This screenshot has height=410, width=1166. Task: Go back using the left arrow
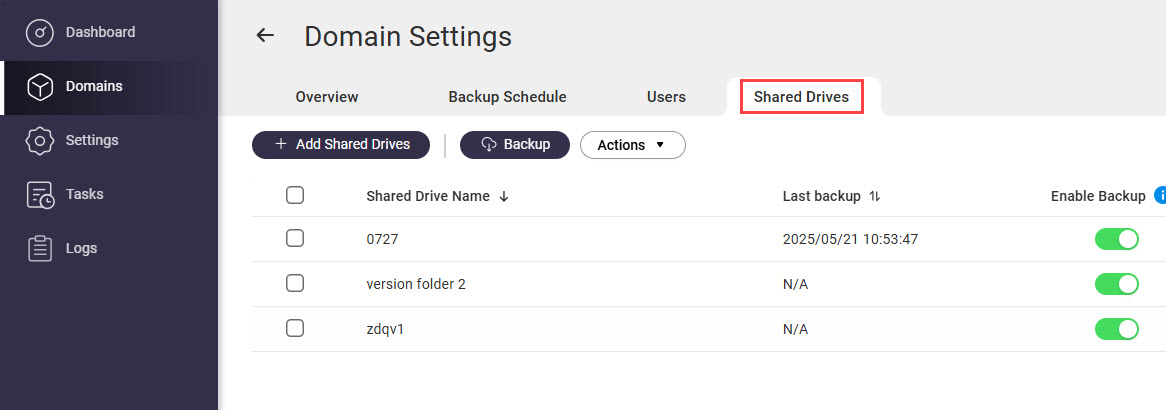pyautogui.click(x=265, y=36)
